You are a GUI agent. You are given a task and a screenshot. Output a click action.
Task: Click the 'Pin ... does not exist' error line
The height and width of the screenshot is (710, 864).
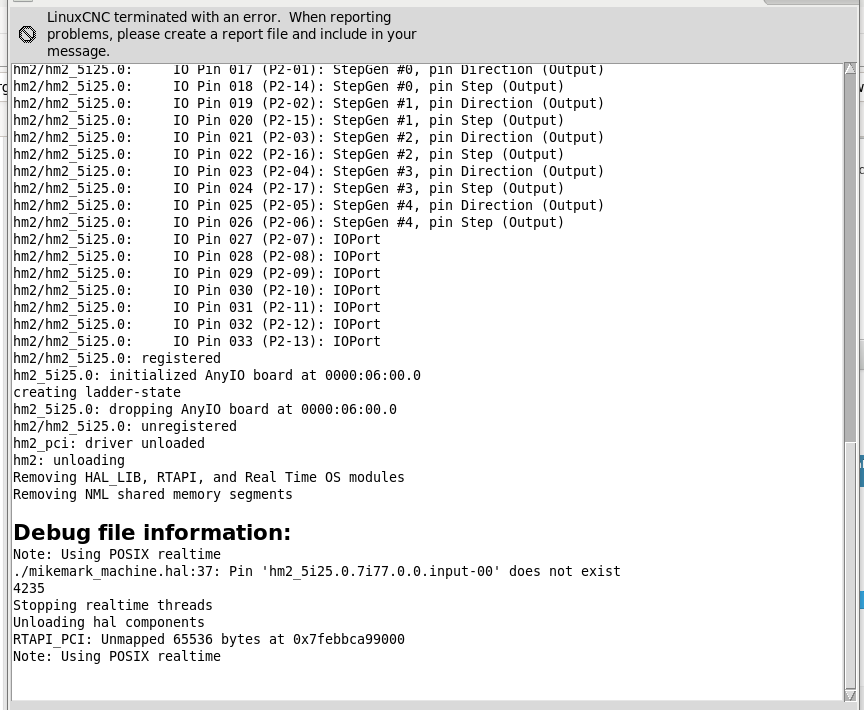[x=317, y=571]
